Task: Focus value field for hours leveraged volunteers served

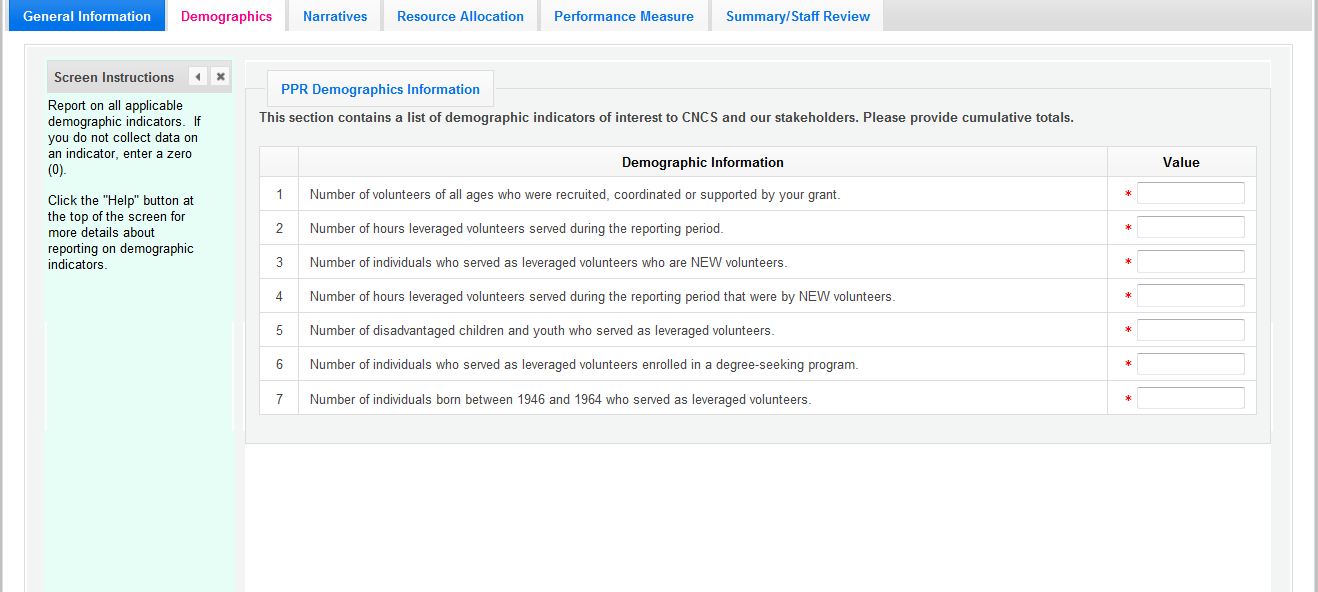Action: 1190,228
